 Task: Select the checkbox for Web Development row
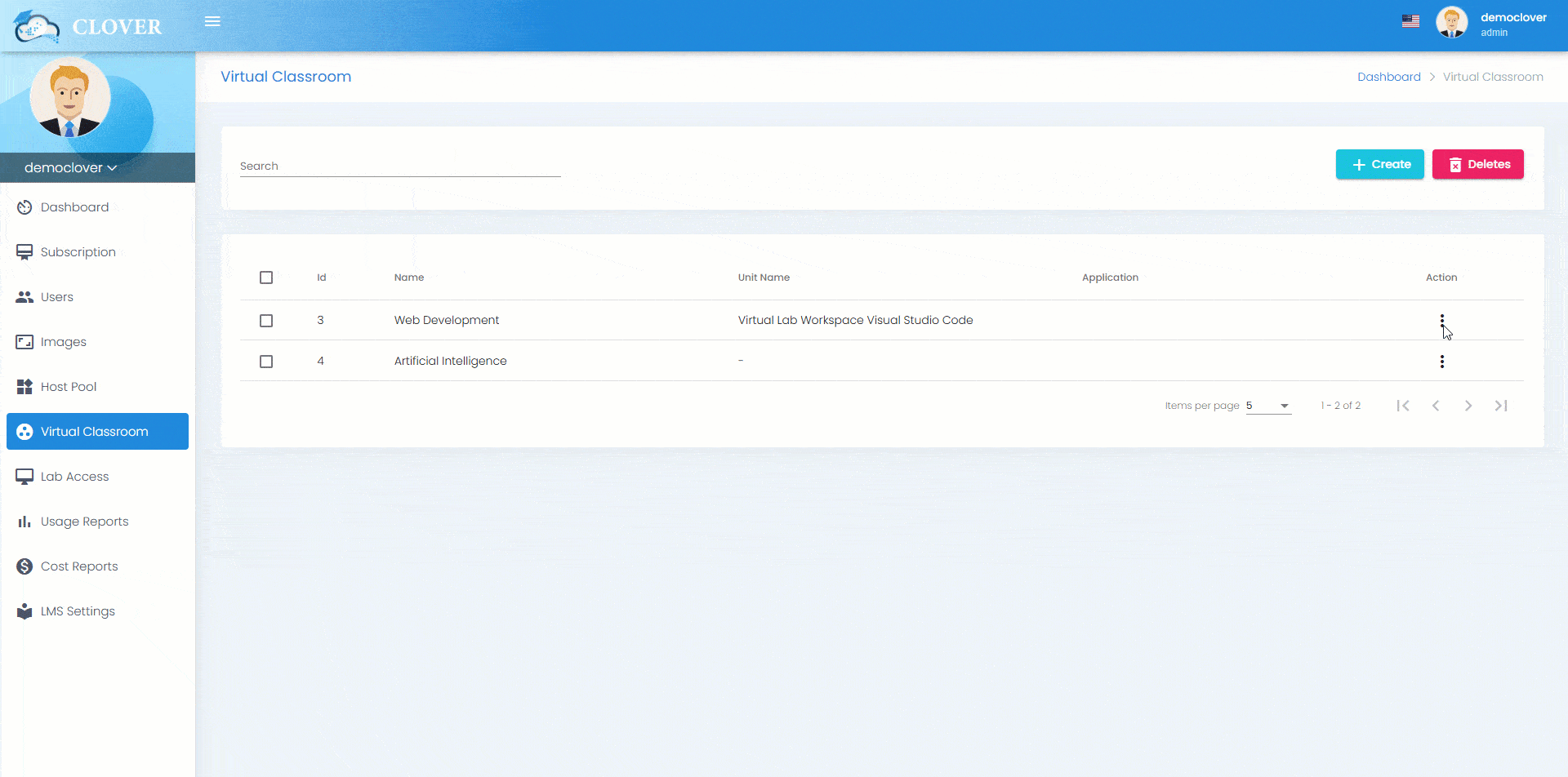[266, 320]
